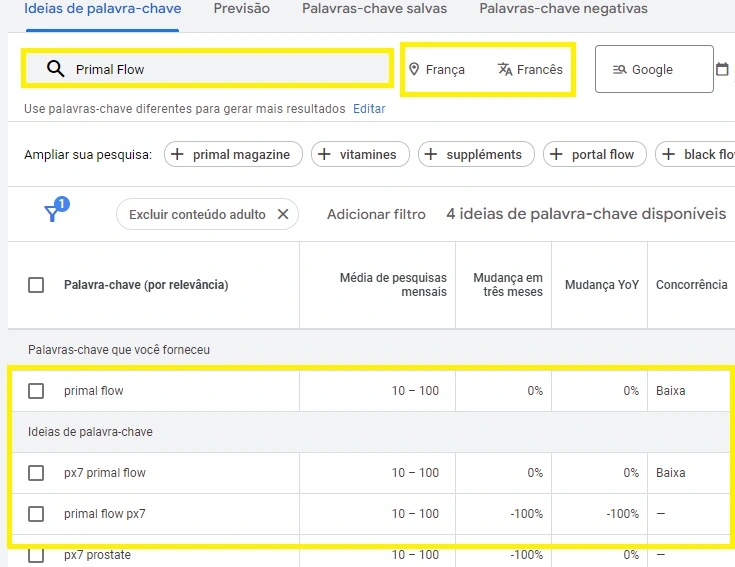Click plus icon on portal flow chip
Screen dimensions: 735x567
pos(556,154)
